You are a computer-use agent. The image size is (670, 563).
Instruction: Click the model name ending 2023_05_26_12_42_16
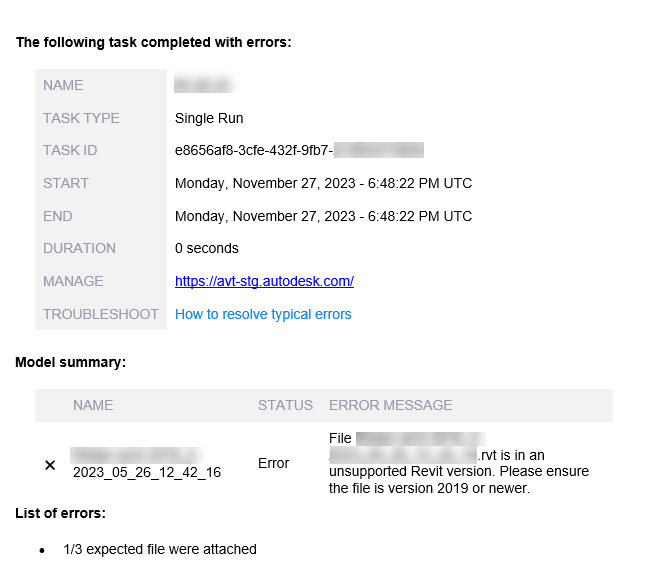[x=147, y=472]
